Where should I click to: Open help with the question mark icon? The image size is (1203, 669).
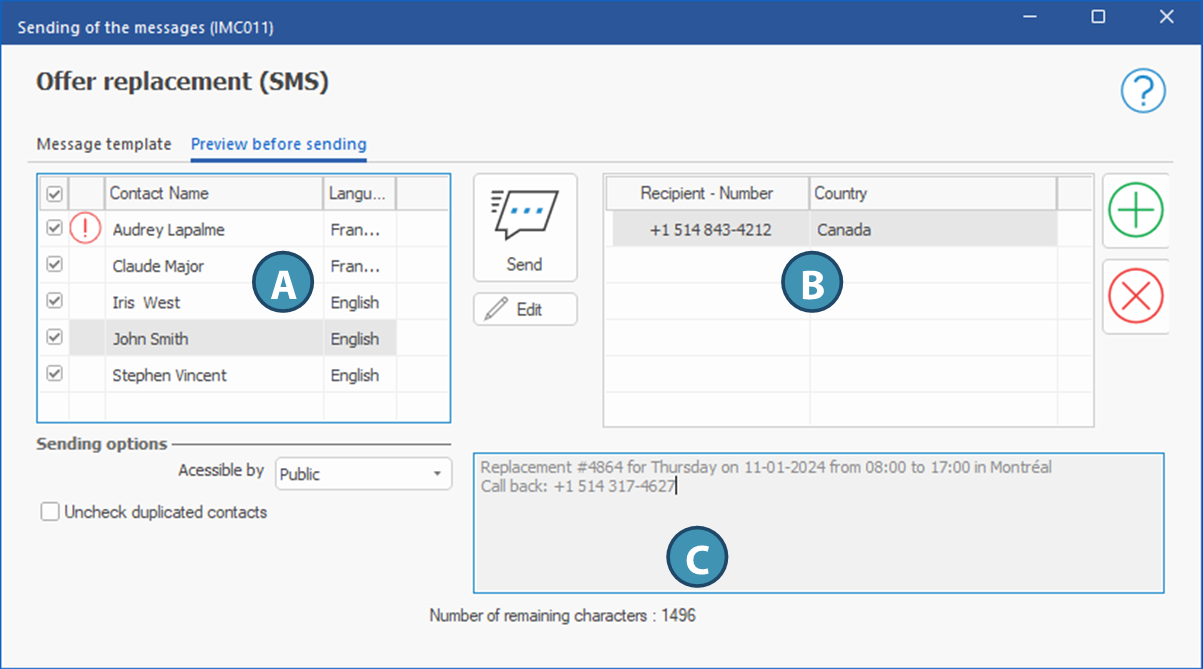click(1142, 92)
